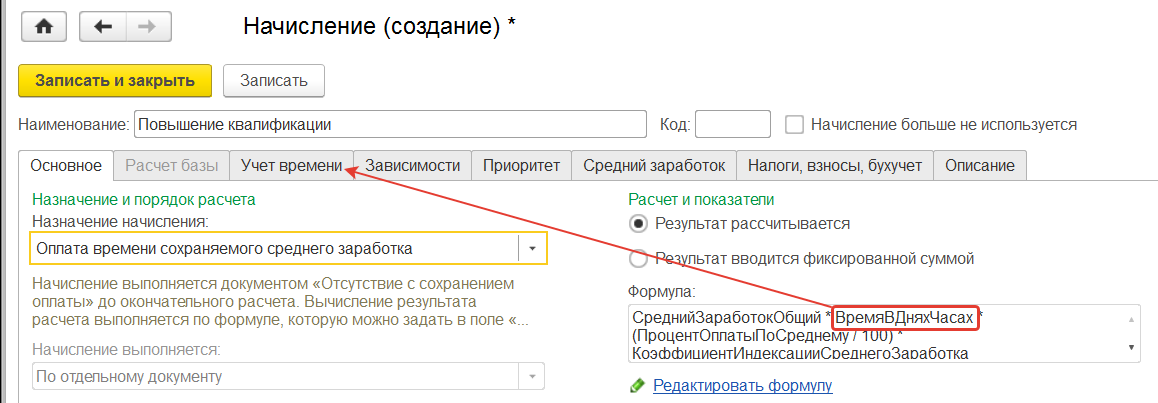Select Результат рассчитывается radio option

coord(638,223)
